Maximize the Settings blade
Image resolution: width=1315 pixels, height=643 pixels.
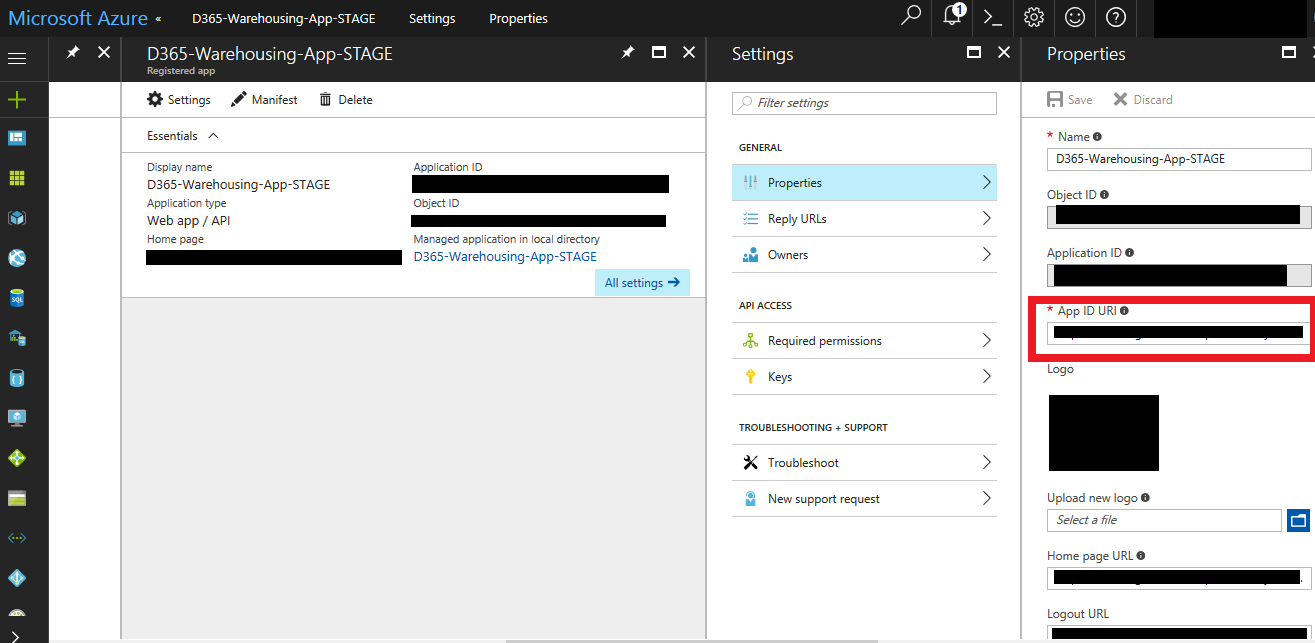pos(974,53)
